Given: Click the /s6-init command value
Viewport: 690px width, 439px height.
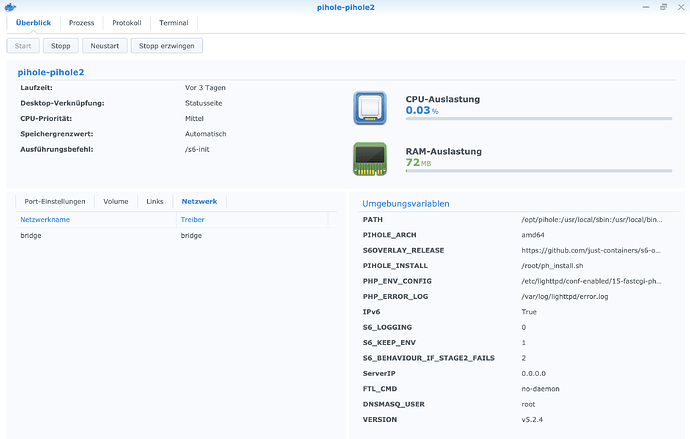Looking at the screenshot, I should click(197, 149).
